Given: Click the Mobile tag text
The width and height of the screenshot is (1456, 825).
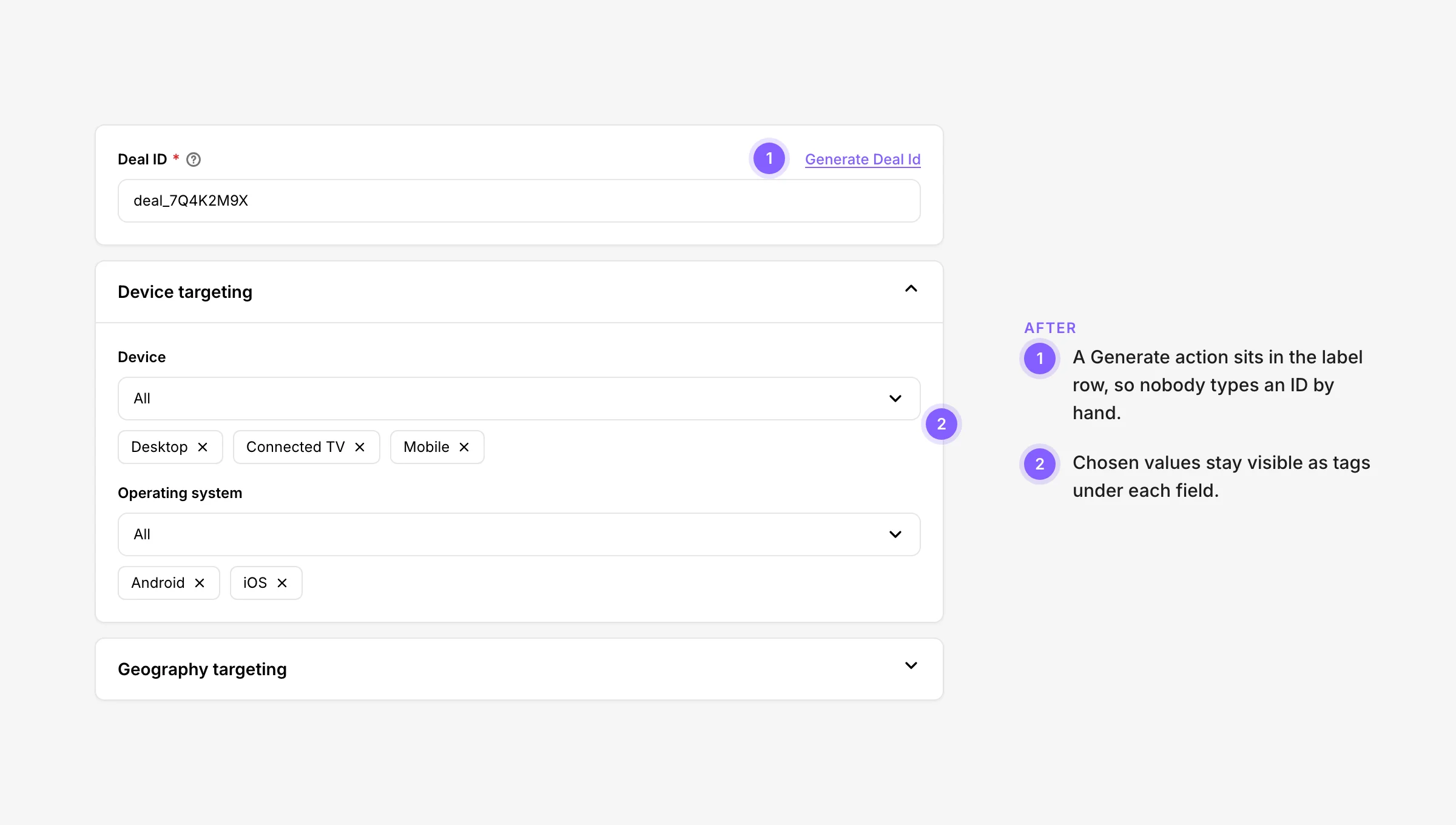Looking at the screenshot, I should coord(426,447).
